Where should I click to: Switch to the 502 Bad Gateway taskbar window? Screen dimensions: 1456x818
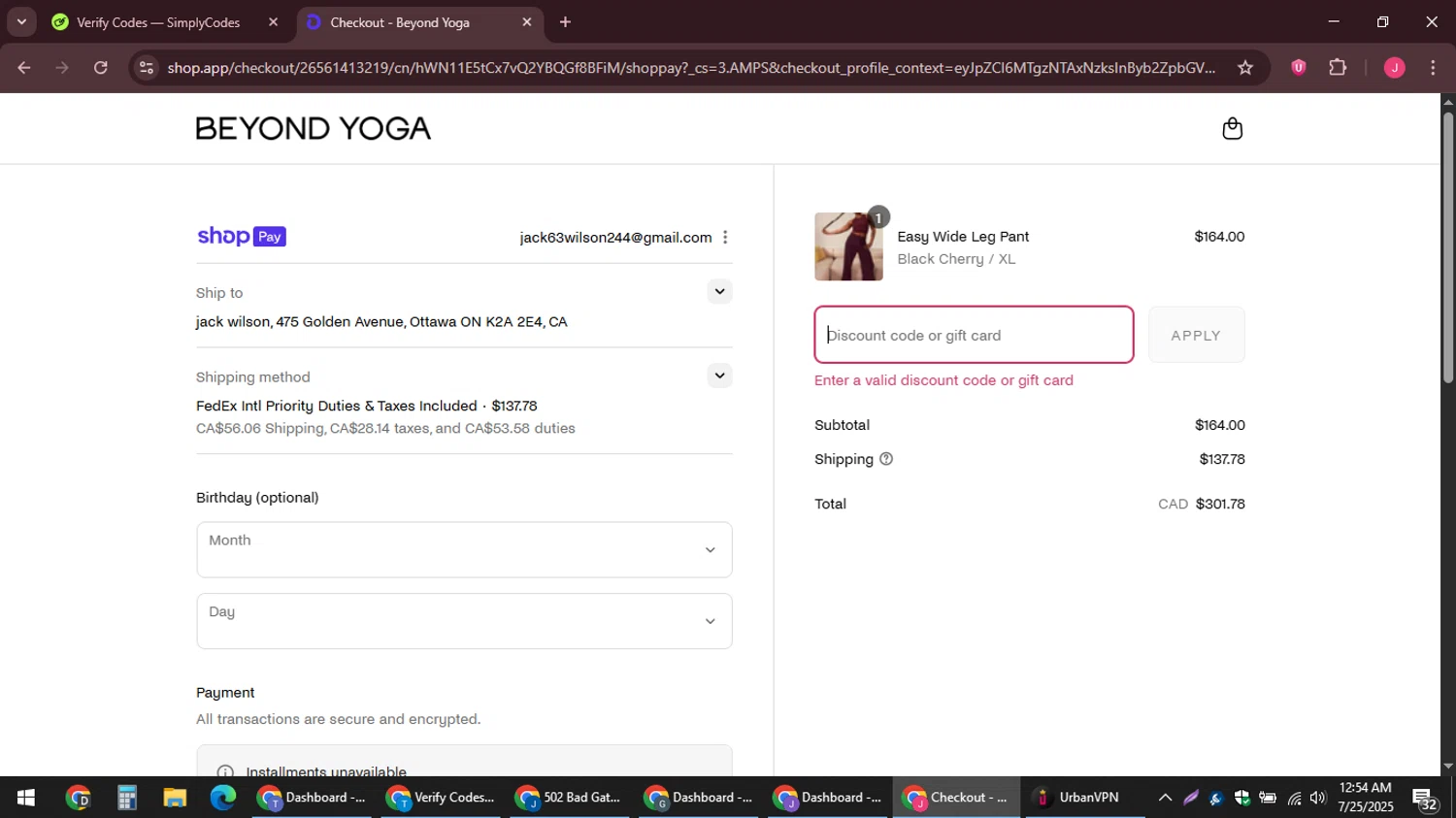coord(568,798)
